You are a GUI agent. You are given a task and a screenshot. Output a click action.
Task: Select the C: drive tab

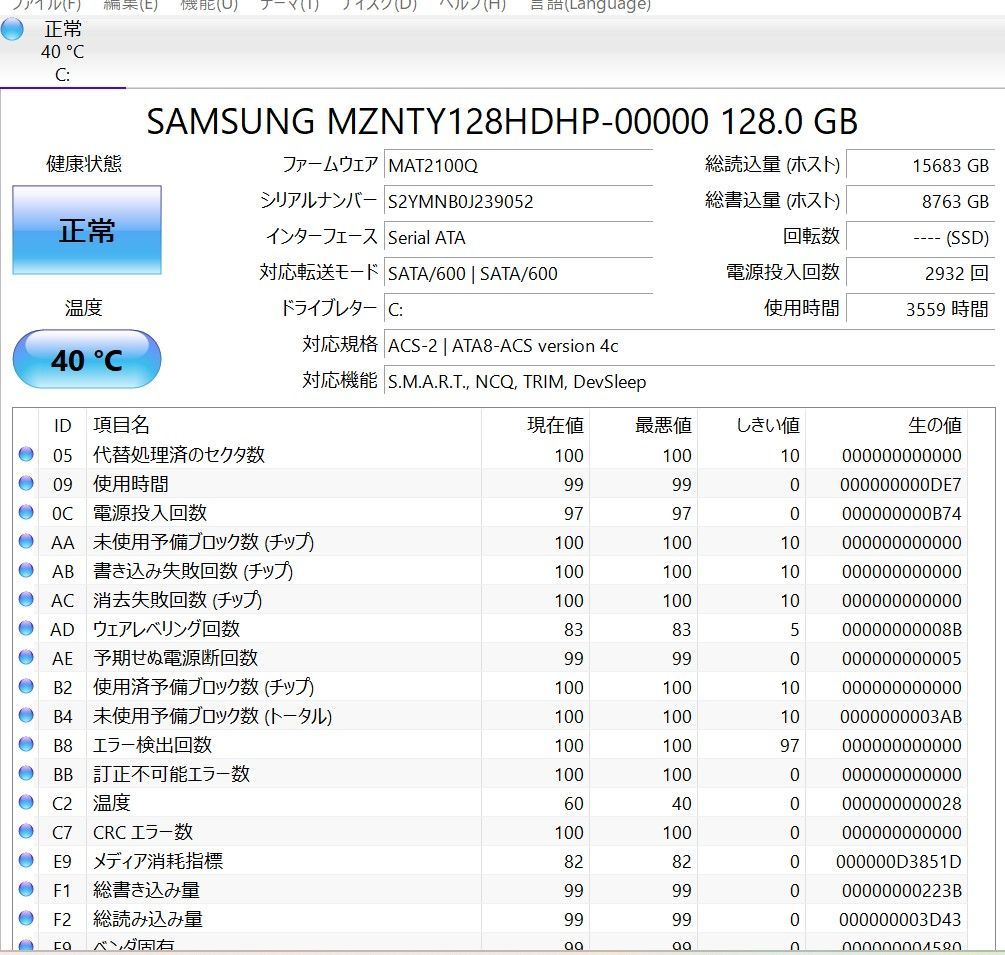coord(62,52)
